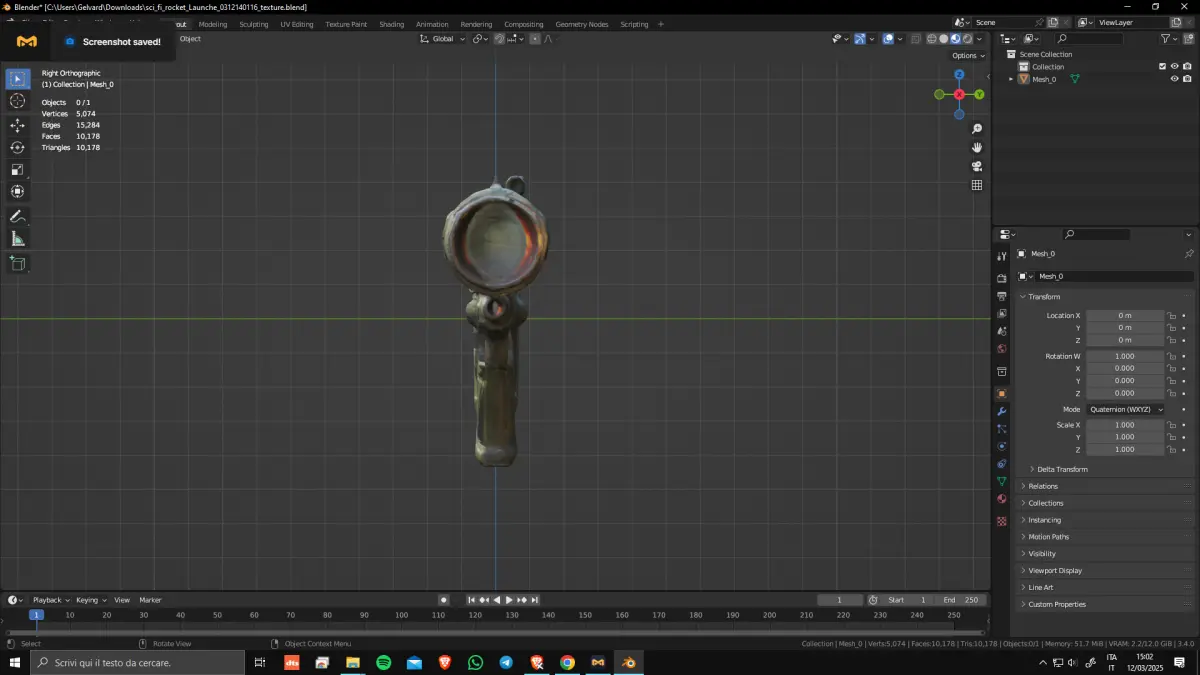
Task: Open the Modifiers wrench tab
Action: (x=1002, y=411)
